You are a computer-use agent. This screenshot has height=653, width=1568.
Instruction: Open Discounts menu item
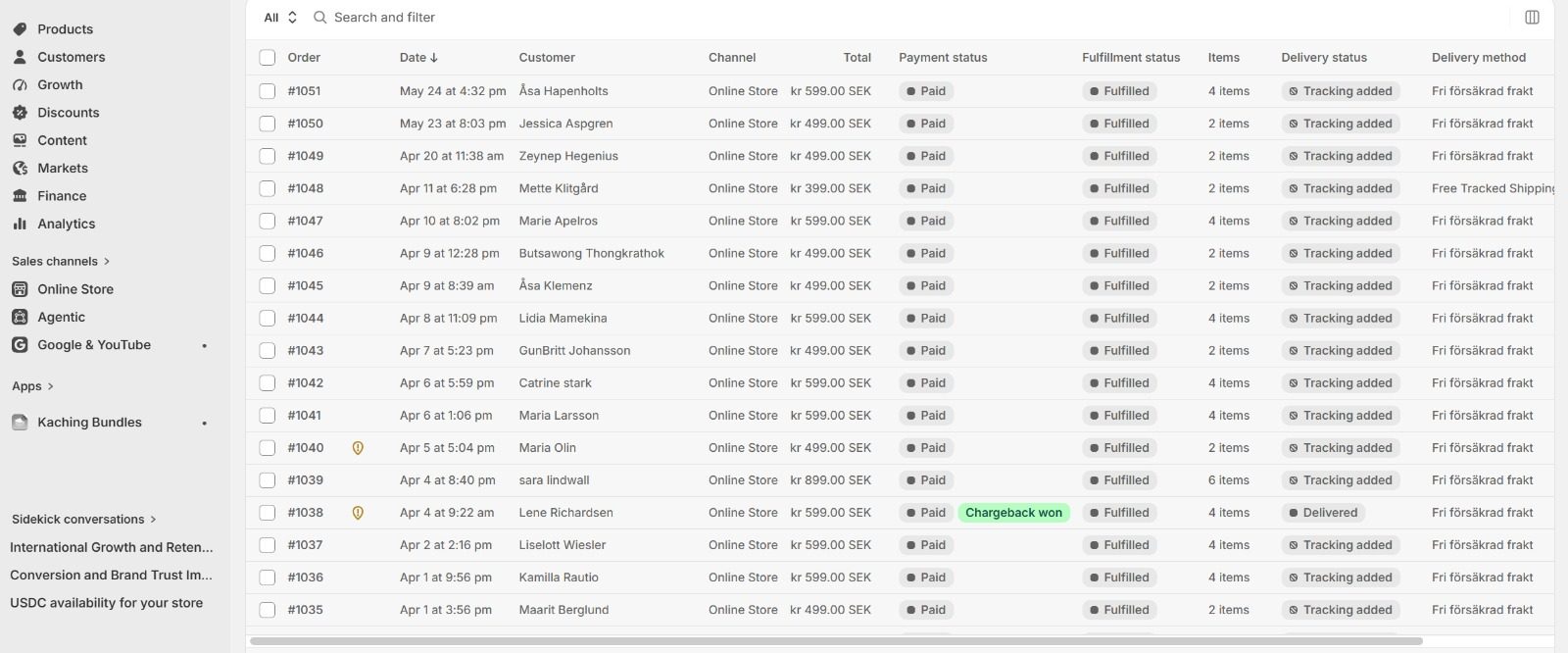68,113
